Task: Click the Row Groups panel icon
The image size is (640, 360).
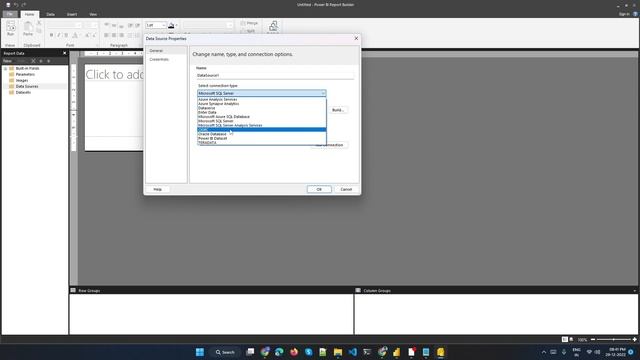Action: 73,290
